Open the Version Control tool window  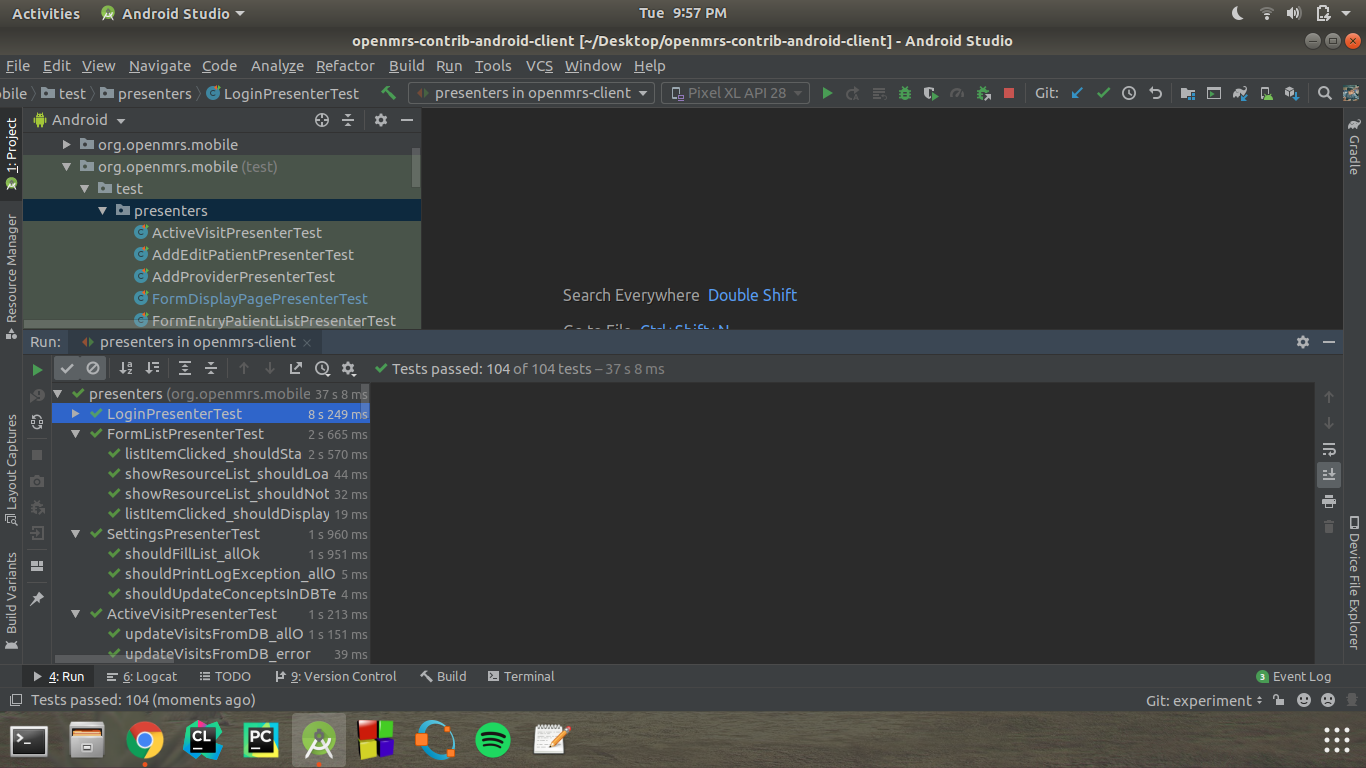point(335,677)
